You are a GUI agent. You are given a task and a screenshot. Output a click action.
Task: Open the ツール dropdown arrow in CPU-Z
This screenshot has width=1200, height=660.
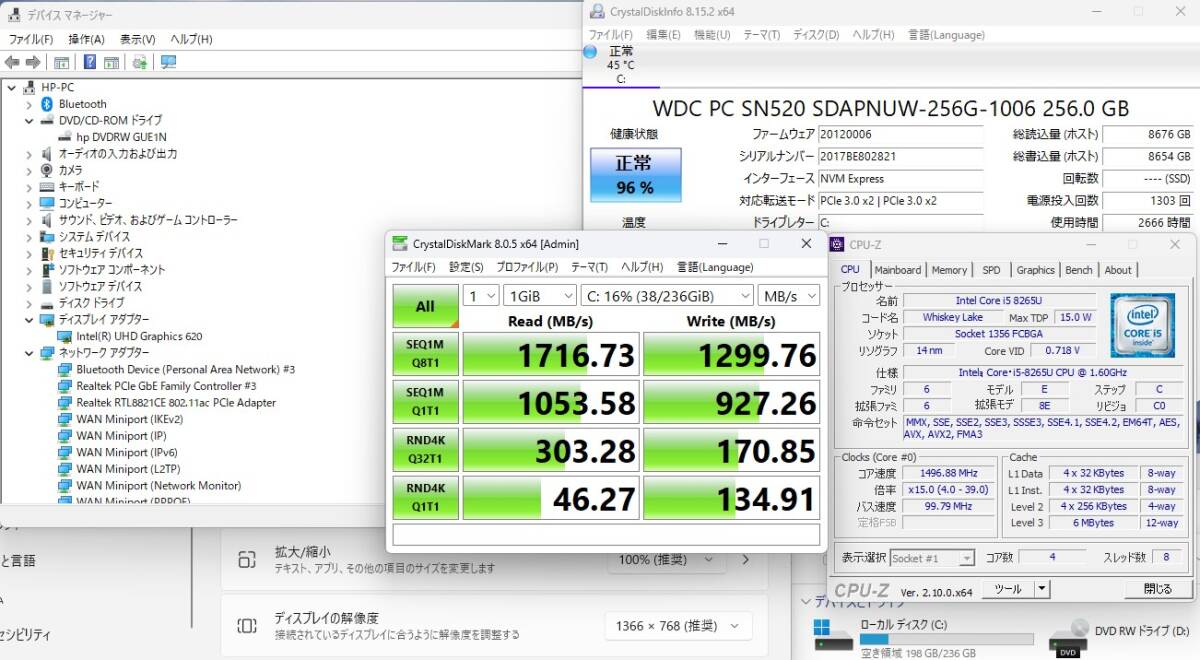coord(1042,589)
